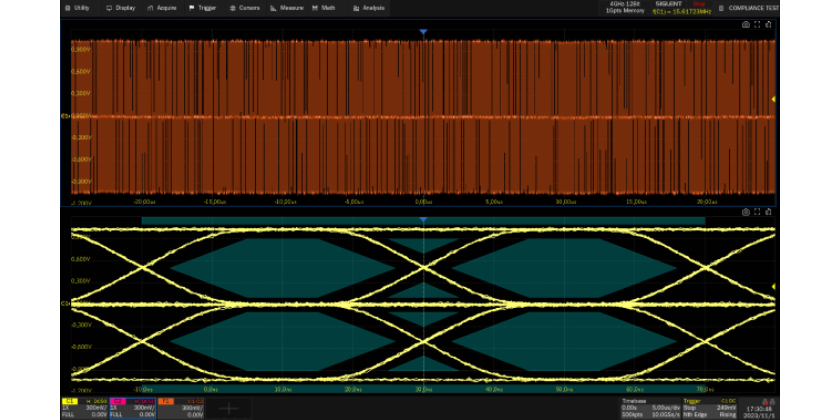Maximize the upper waveform window

[x=757, y=24]
